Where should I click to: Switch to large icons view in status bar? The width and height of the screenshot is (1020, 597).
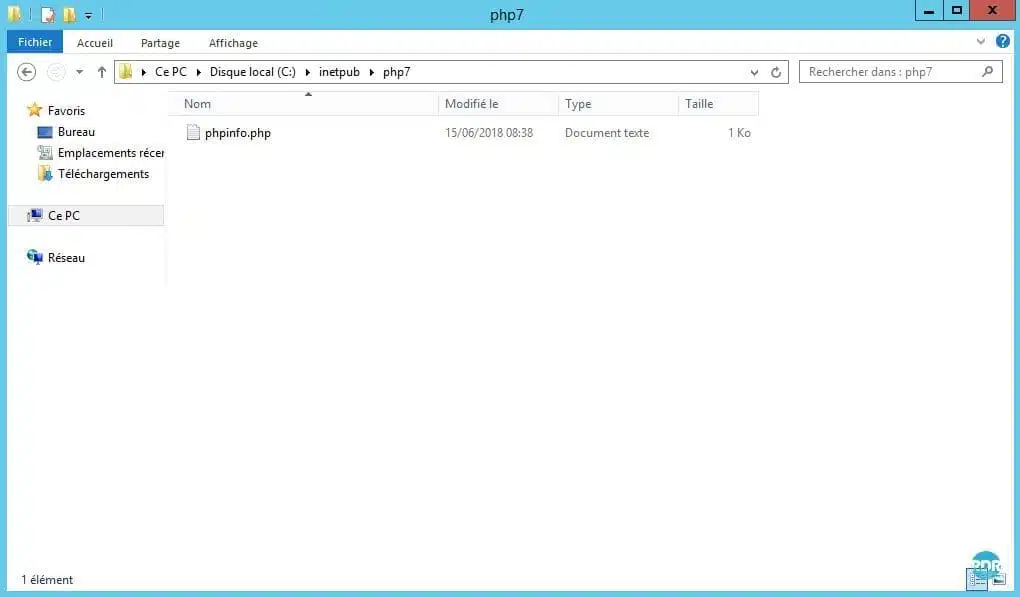(999, 578)
